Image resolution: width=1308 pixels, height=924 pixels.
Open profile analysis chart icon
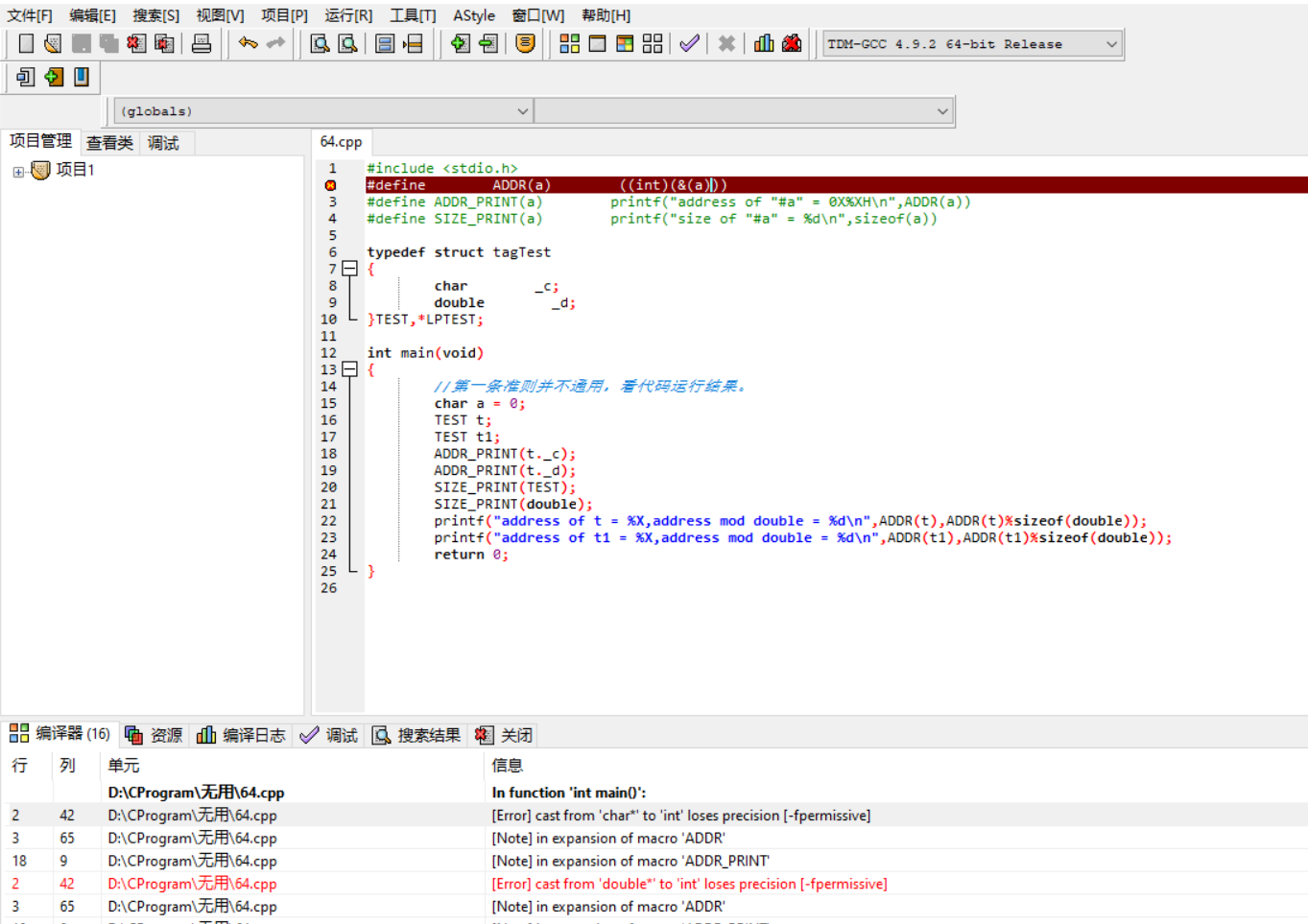764,43
